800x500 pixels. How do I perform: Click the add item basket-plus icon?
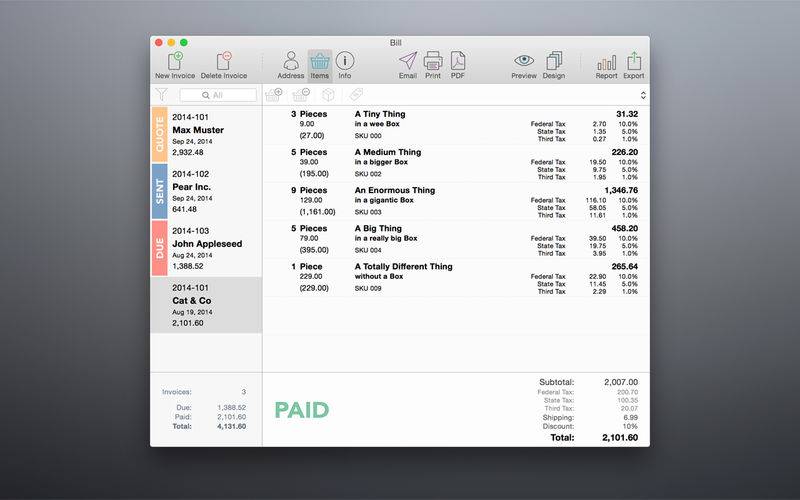[274, 94]
